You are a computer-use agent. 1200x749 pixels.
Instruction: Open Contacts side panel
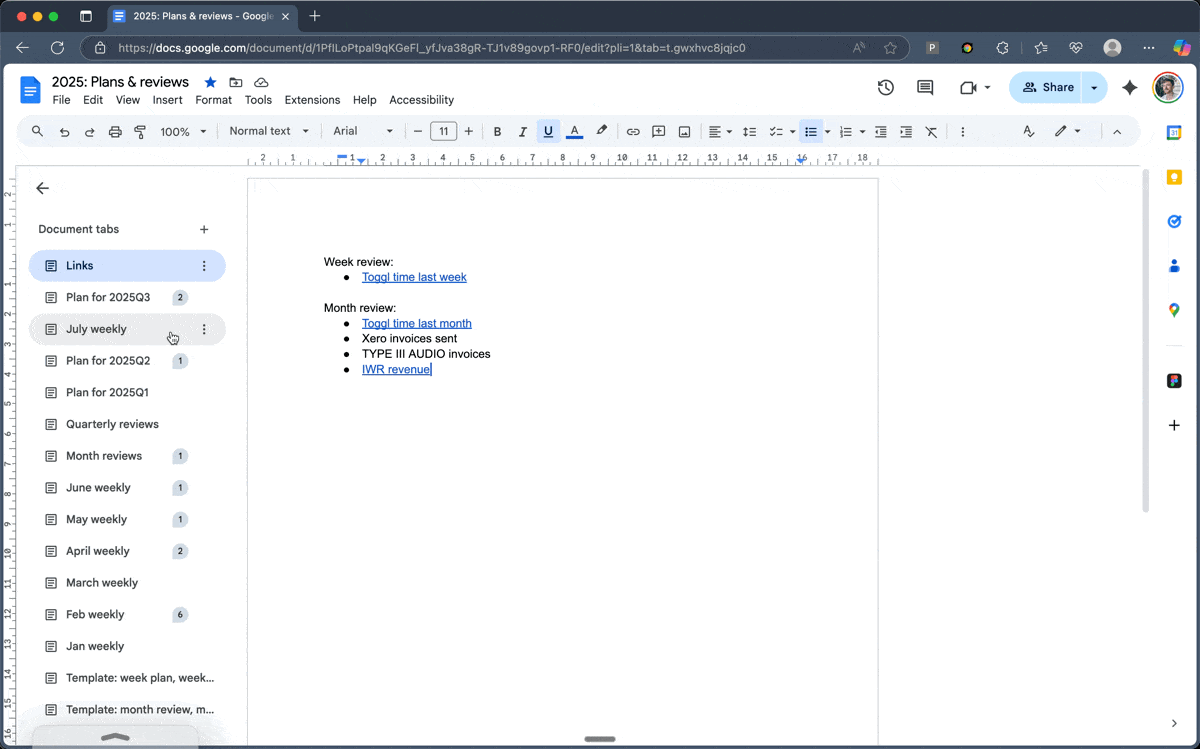pos(1174,266)
